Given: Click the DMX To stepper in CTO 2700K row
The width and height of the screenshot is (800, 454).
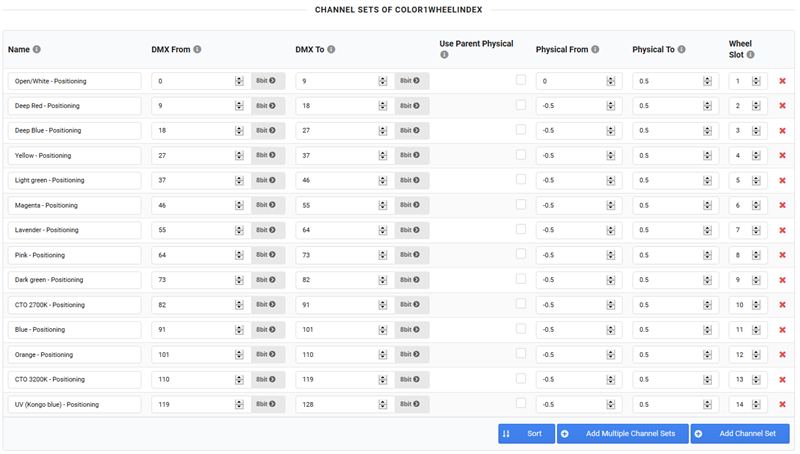Looking at the screenshot, I should (x=383, y=305).
